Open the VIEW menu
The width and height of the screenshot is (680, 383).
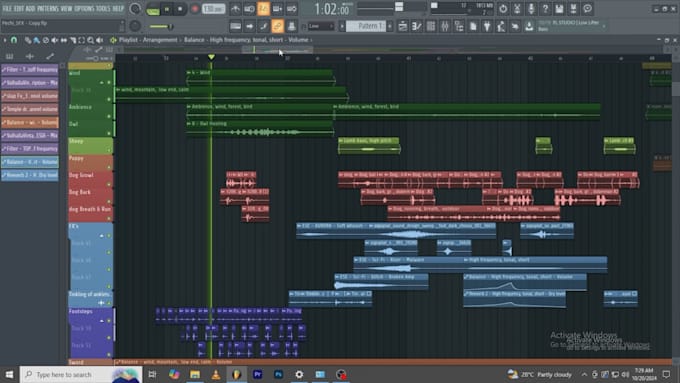(x=67, y=9)
